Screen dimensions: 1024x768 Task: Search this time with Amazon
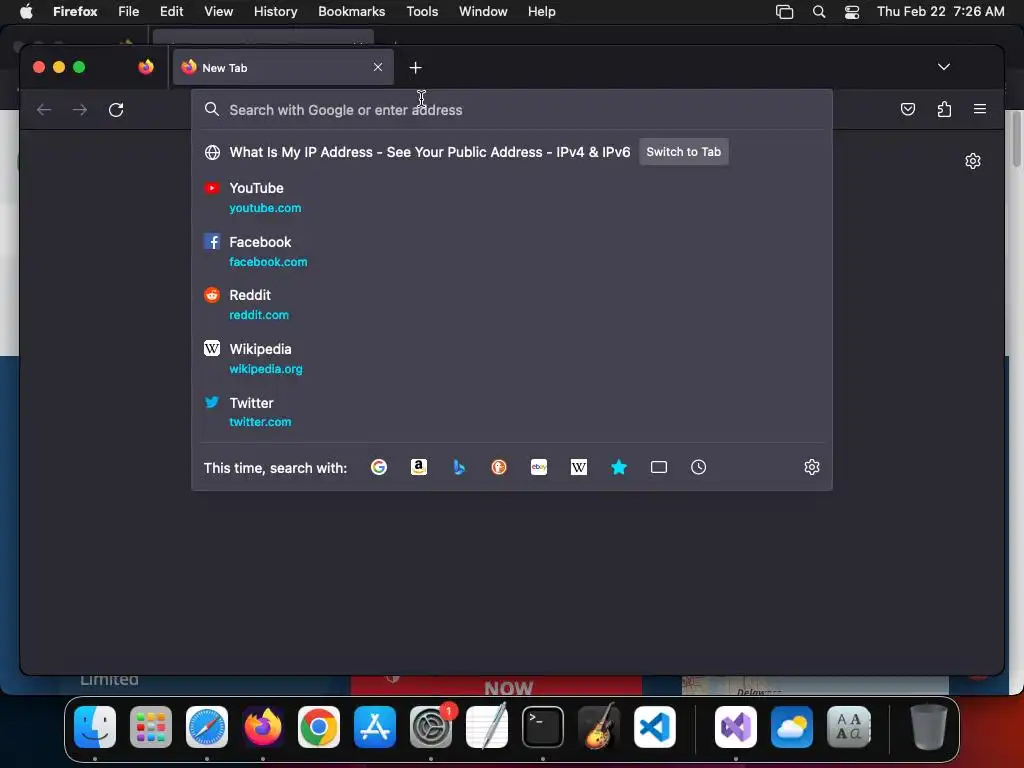point(419,467)
